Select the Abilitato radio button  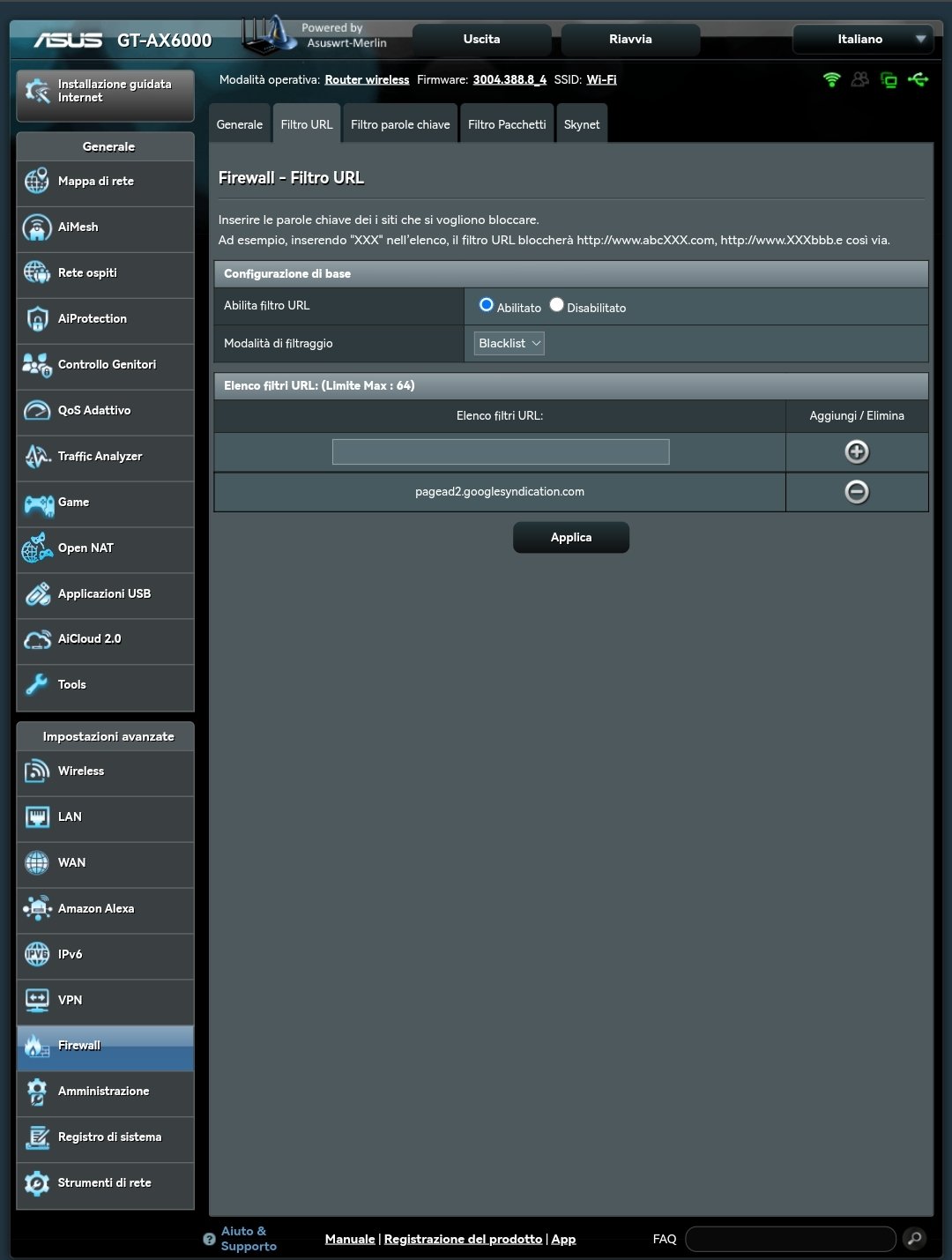[x=486, y=305]
